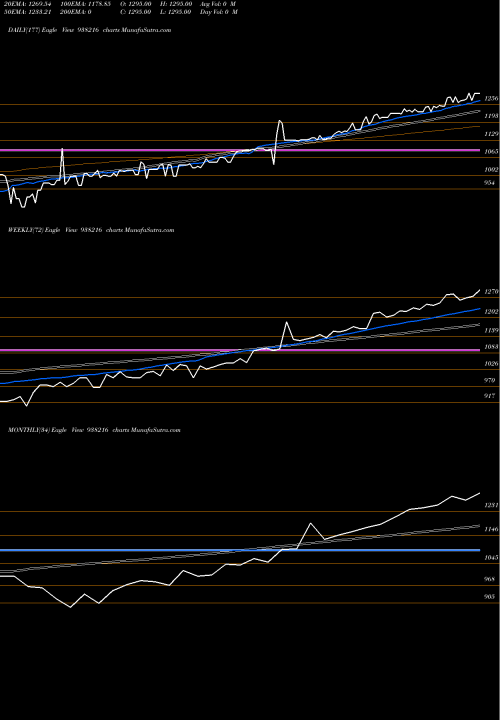Select the 20EMA value readout

[26, 4]
